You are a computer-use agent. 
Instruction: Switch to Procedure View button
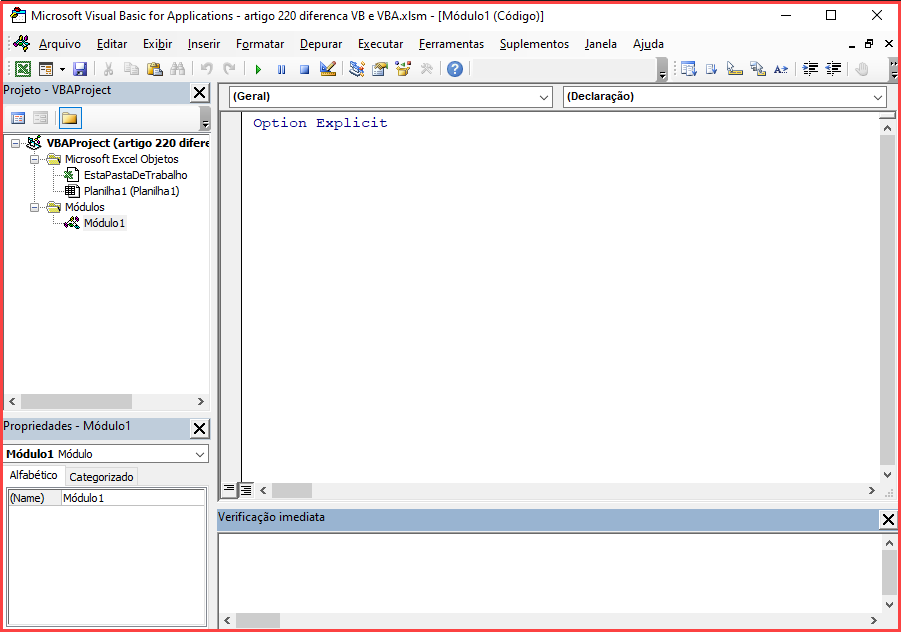(x=229, y=490)
